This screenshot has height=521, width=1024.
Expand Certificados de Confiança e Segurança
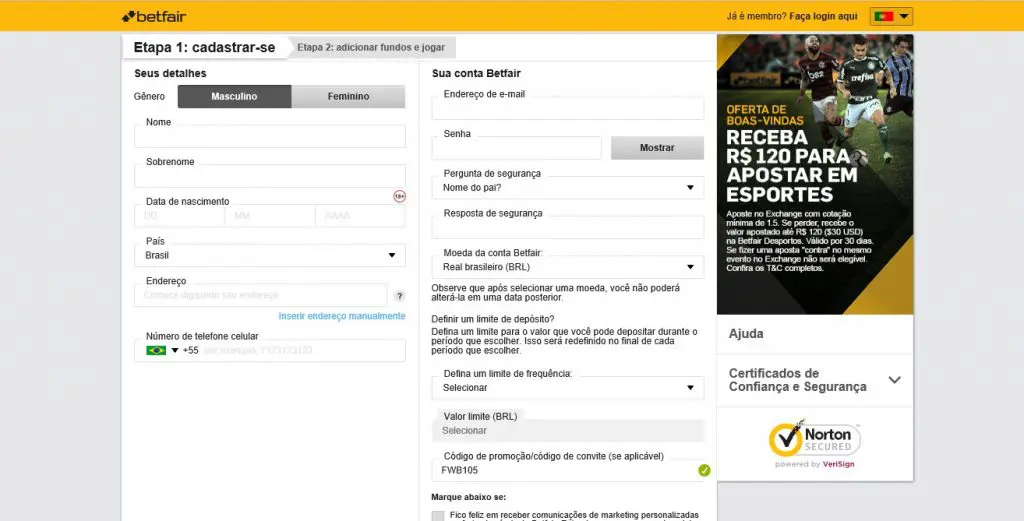pos(815,380)
